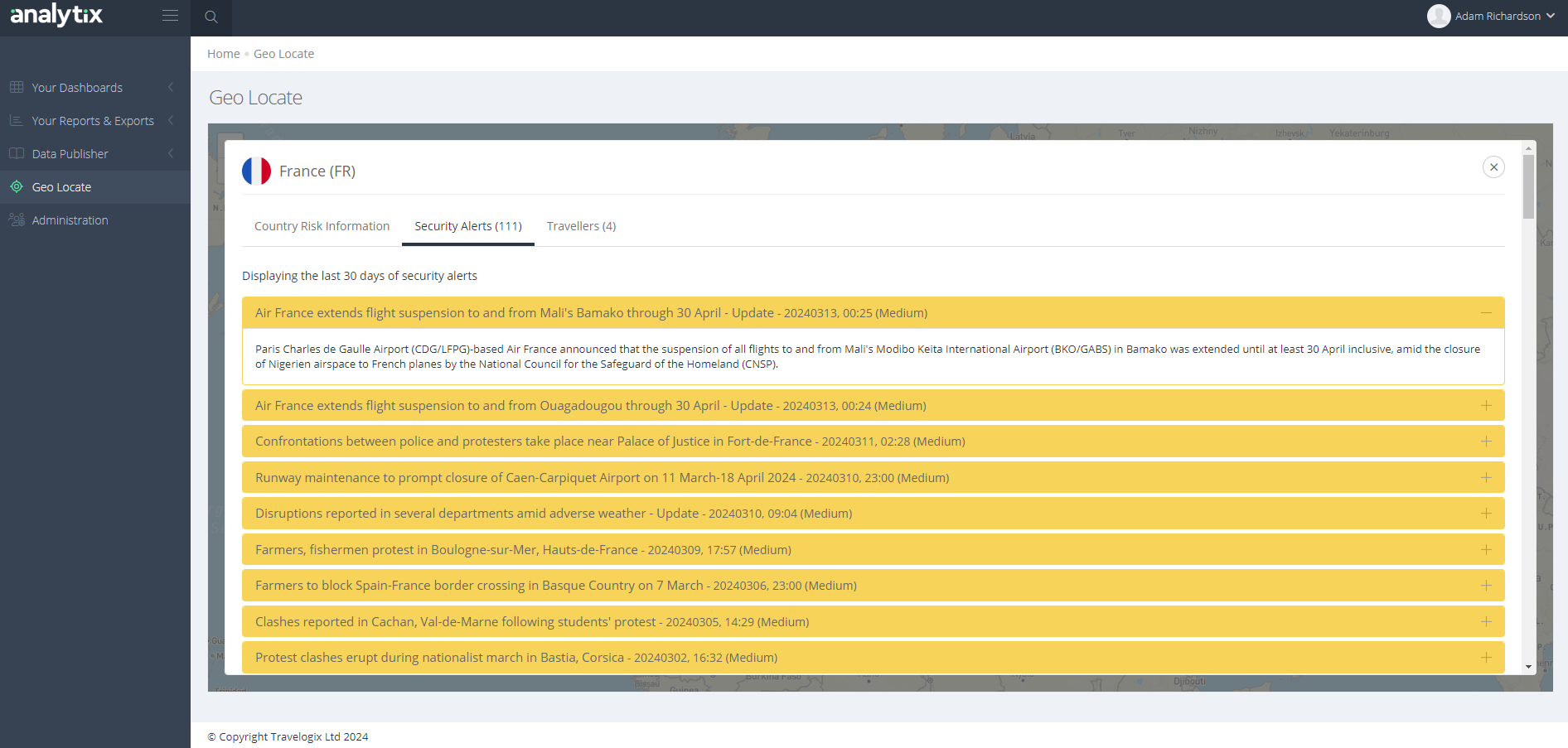Click the analytix logo
The image size is (1568, 748).
(x=56, y=15)
